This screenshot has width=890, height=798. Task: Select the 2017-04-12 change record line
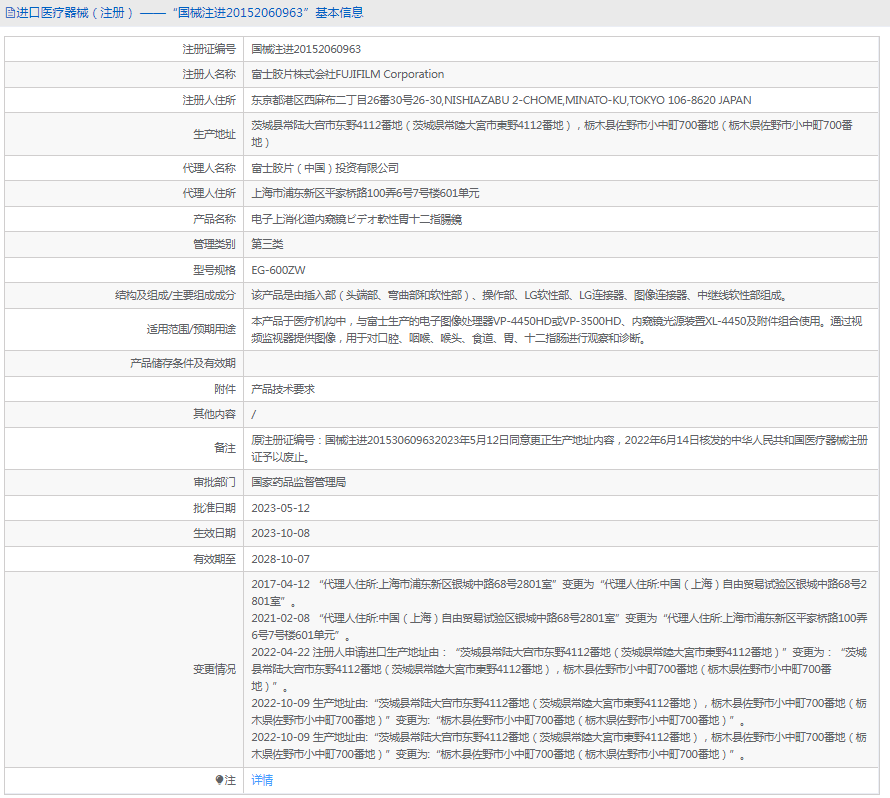tap(559, 593)
